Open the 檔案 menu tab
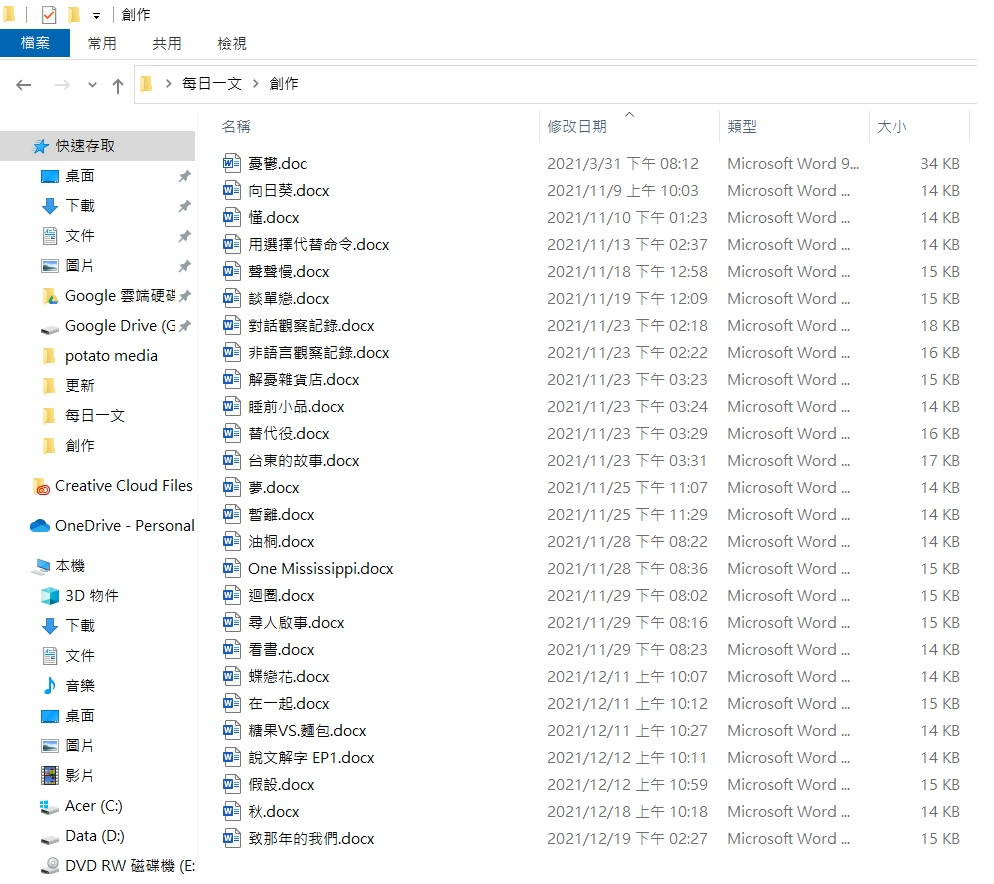Screen dimensions: 994x884 pos(35,43)
